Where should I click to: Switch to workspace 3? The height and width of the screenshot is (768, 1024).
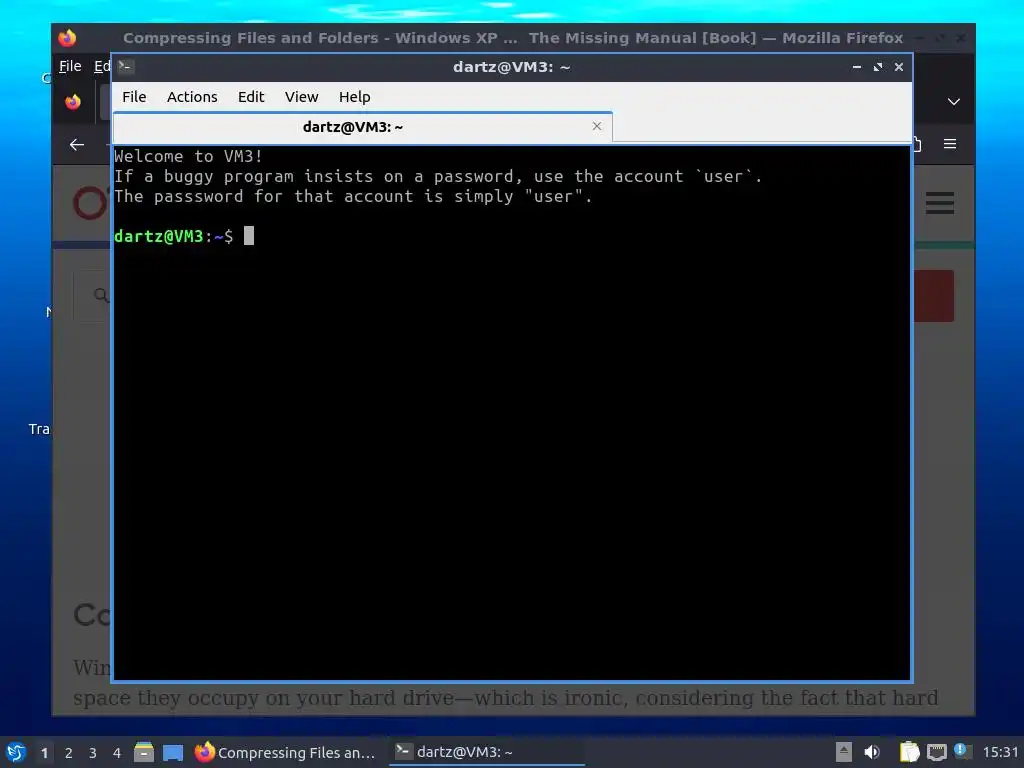93,753
